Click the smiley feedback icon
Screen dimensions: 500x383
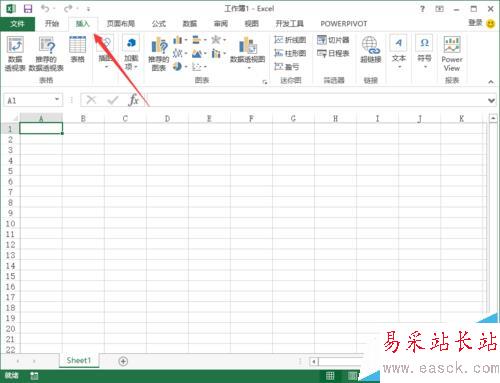click(491, 24)
